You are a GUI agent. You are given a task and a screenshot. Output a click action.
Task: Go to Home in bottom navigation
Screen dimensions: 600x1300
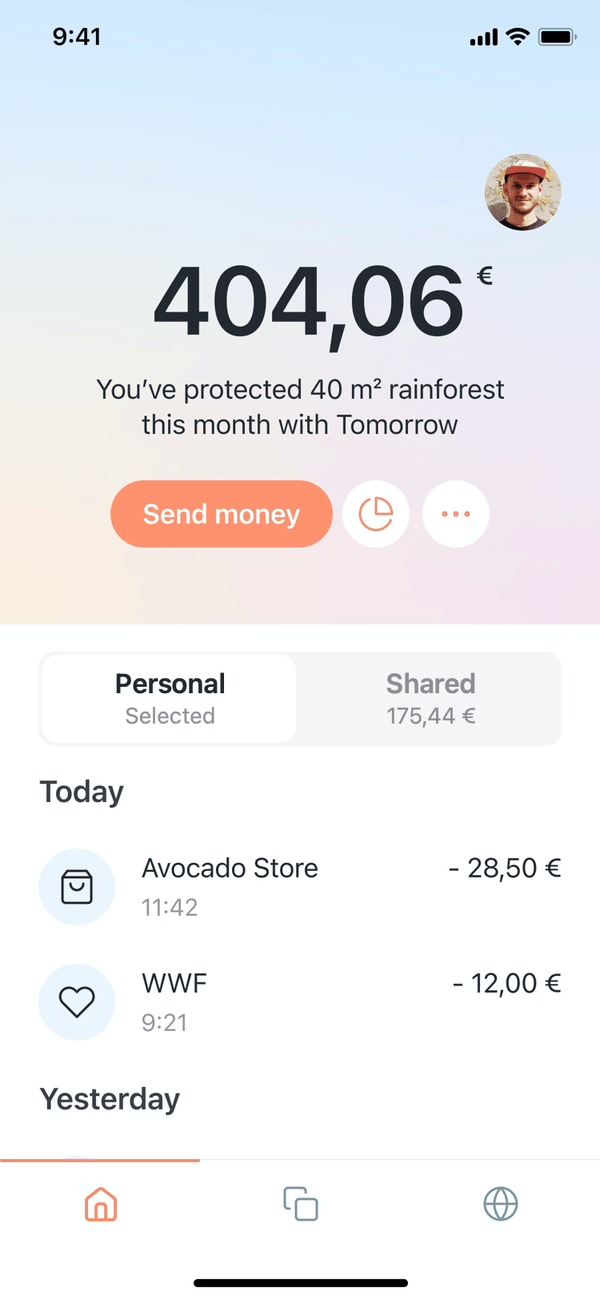click(x=100, y=1205)
